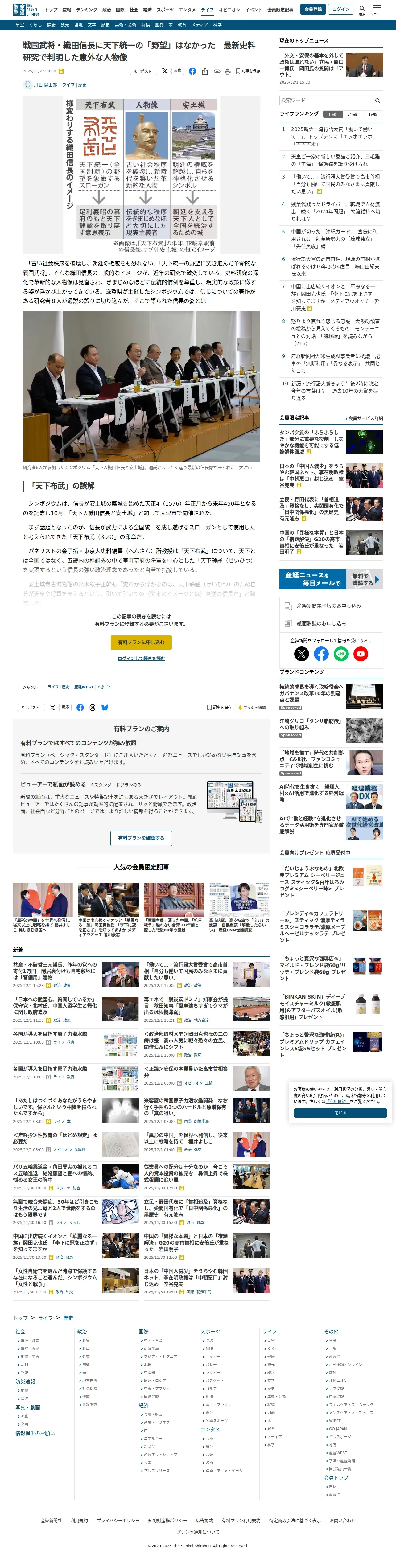The height and width of the screenshot is (1568, 396).
Task: Click author name 川西 健士郎
Action: (45, 84)
